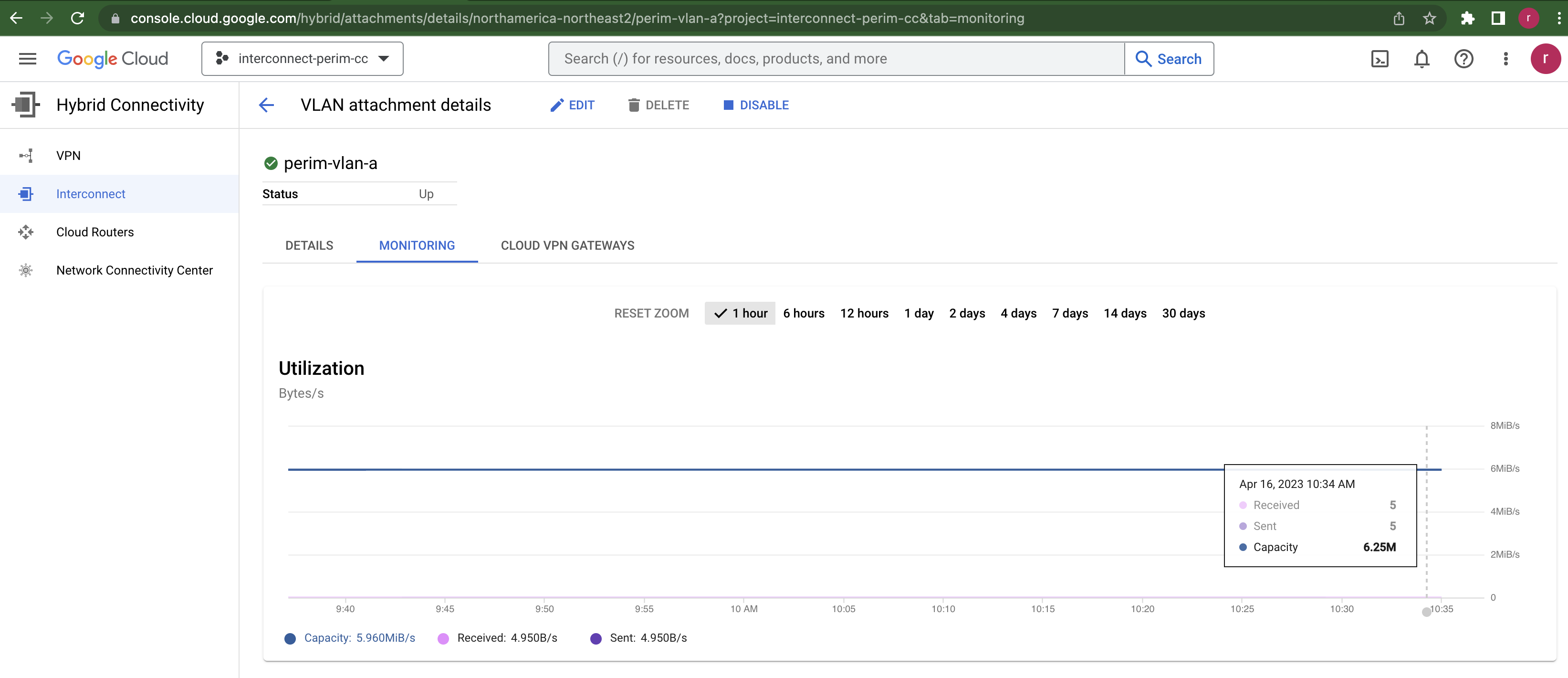Open the more options three-dot menu
The width and height of the screenshot is (1568, 678).
click(1506, 58)
